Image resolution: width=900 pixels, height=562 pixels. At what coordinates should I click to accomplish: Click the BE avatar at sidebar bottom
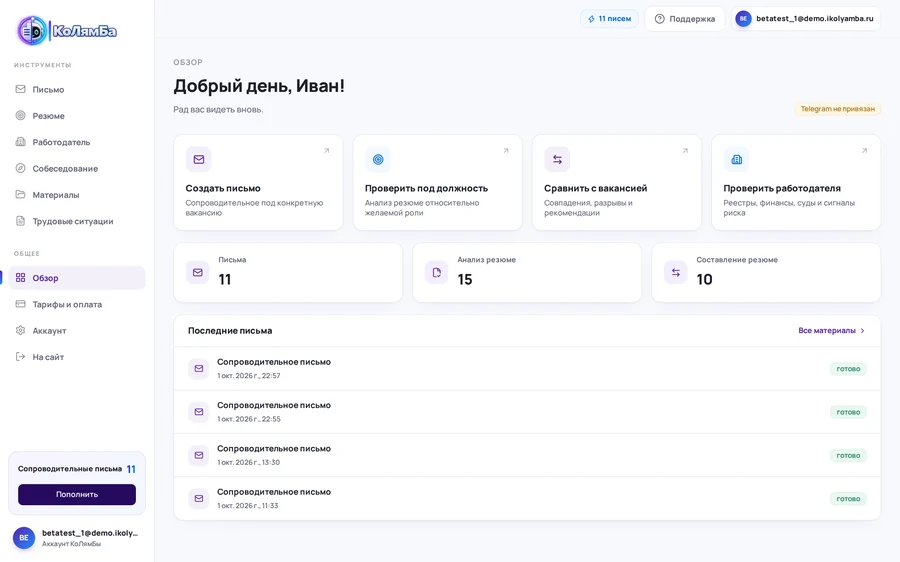(24, 538)
